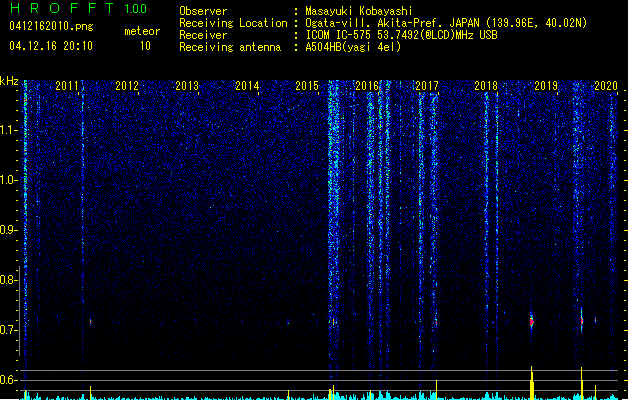Select the meteor count value 10

pyautogui.click(x=145, y=46)
